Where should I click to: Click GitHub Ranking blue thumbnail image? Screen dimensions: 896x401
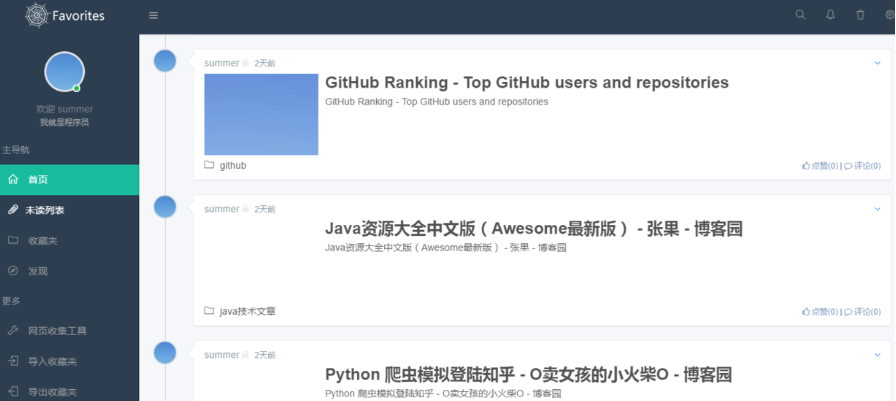tap(261, 114)
